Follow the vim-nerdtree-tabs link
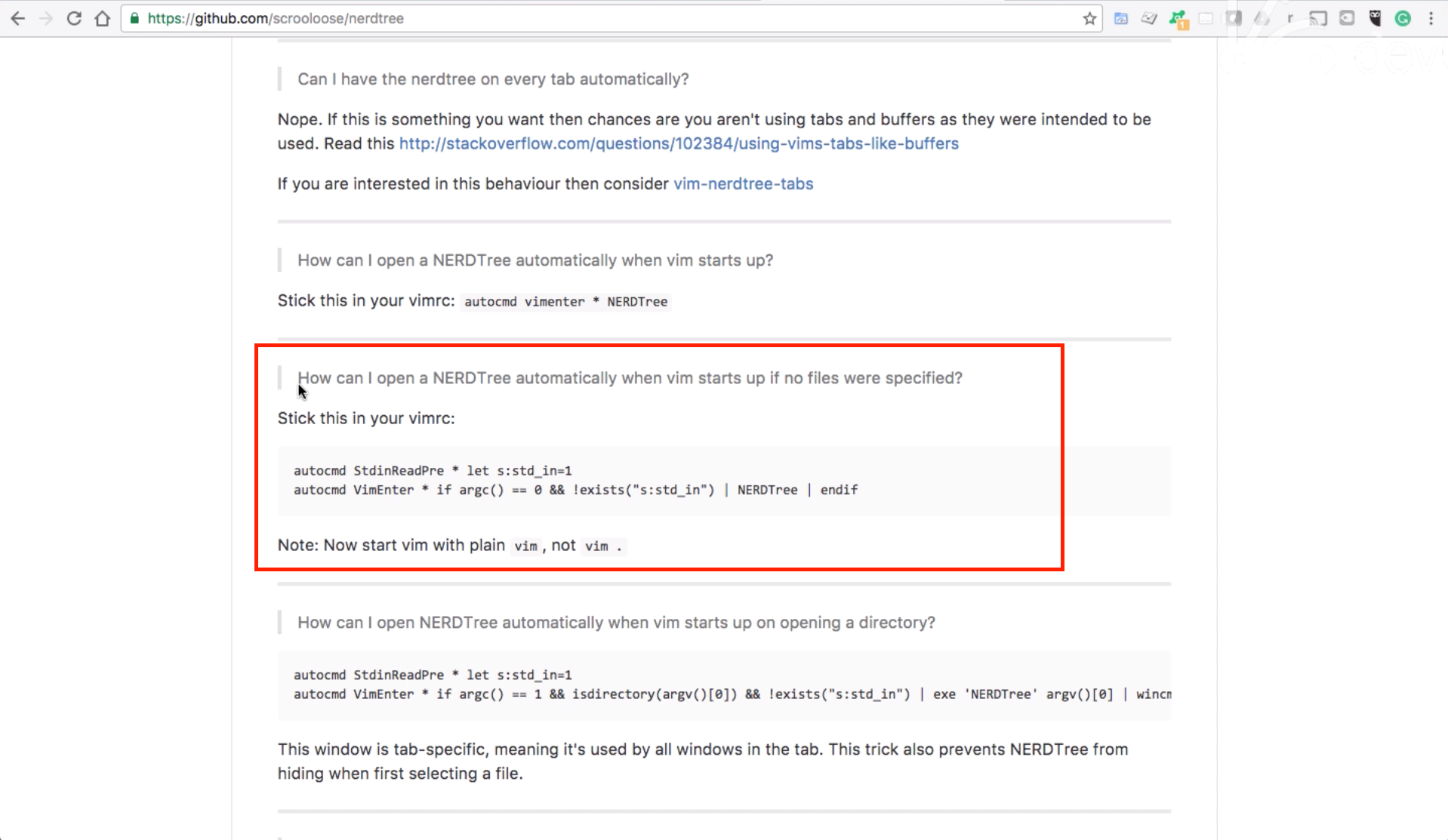1448x840 pixels. coord(743,184)
